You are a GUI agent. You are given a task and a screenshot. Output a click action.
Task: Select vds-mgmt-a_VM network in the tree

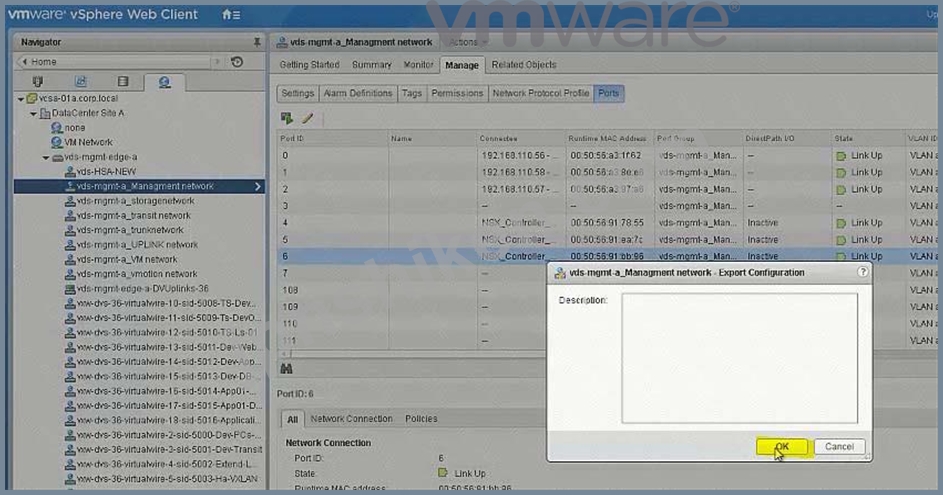coord(127,259)
